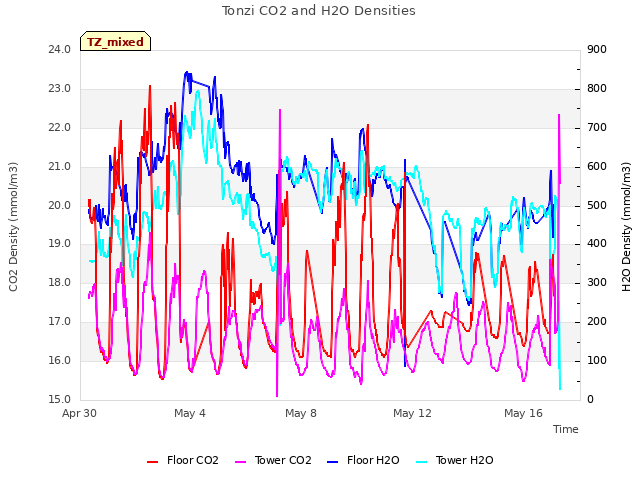Select the Tower CO2 legend label
Image resolution: width=640 pixels, height=480 pixels.
coord(283,460)
